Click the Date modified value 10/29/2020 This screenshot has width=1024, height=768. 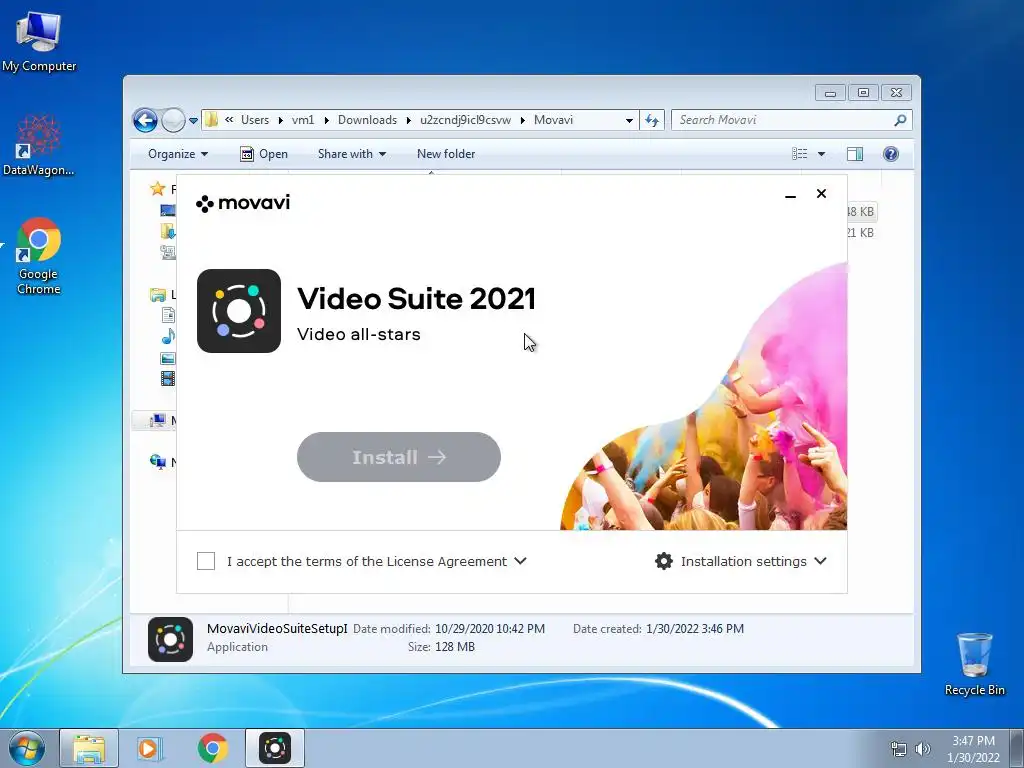coord(490,629)
